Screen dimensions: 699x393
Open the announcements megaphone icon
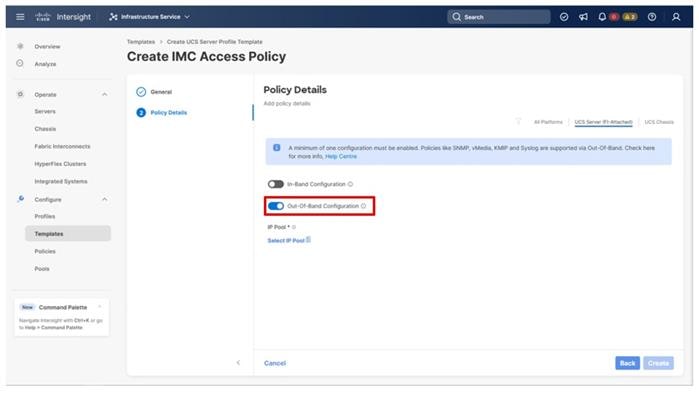[x=583, y=17]
